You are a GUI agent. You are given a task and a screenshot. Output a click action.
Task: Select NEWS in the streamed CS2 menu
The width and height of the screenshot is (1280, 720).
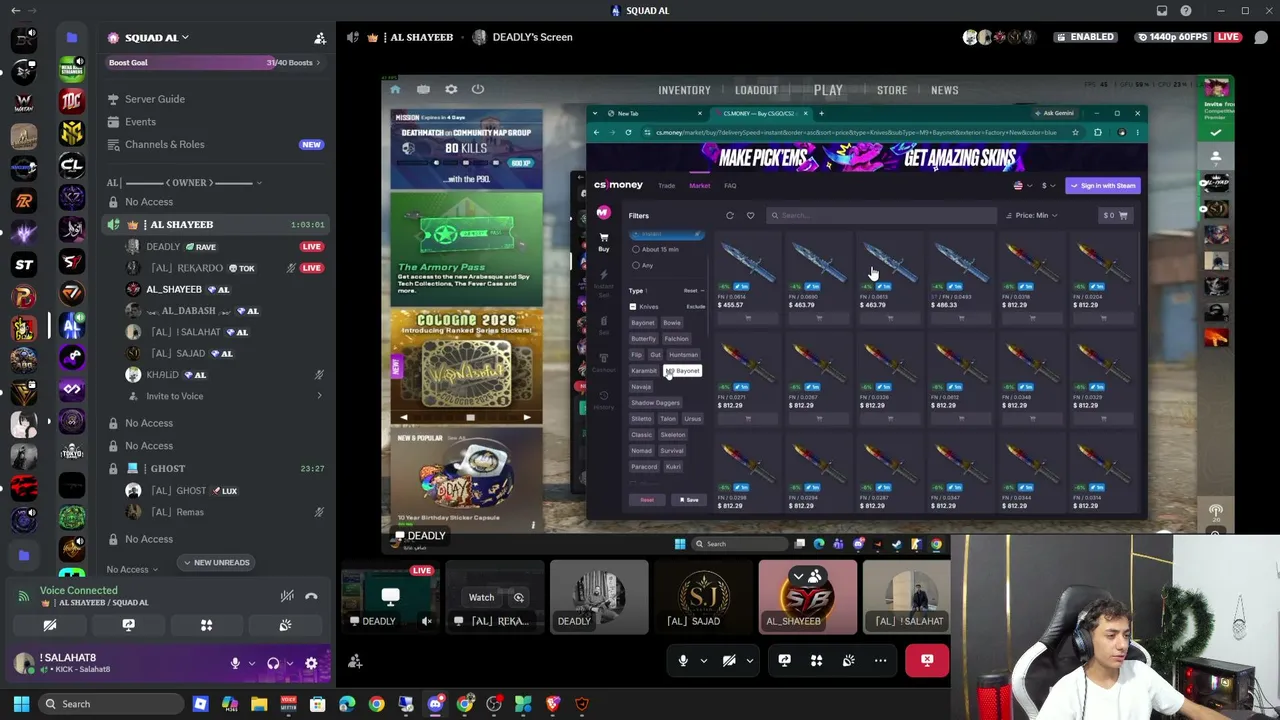pyautogui.click(x=944, y=90)
